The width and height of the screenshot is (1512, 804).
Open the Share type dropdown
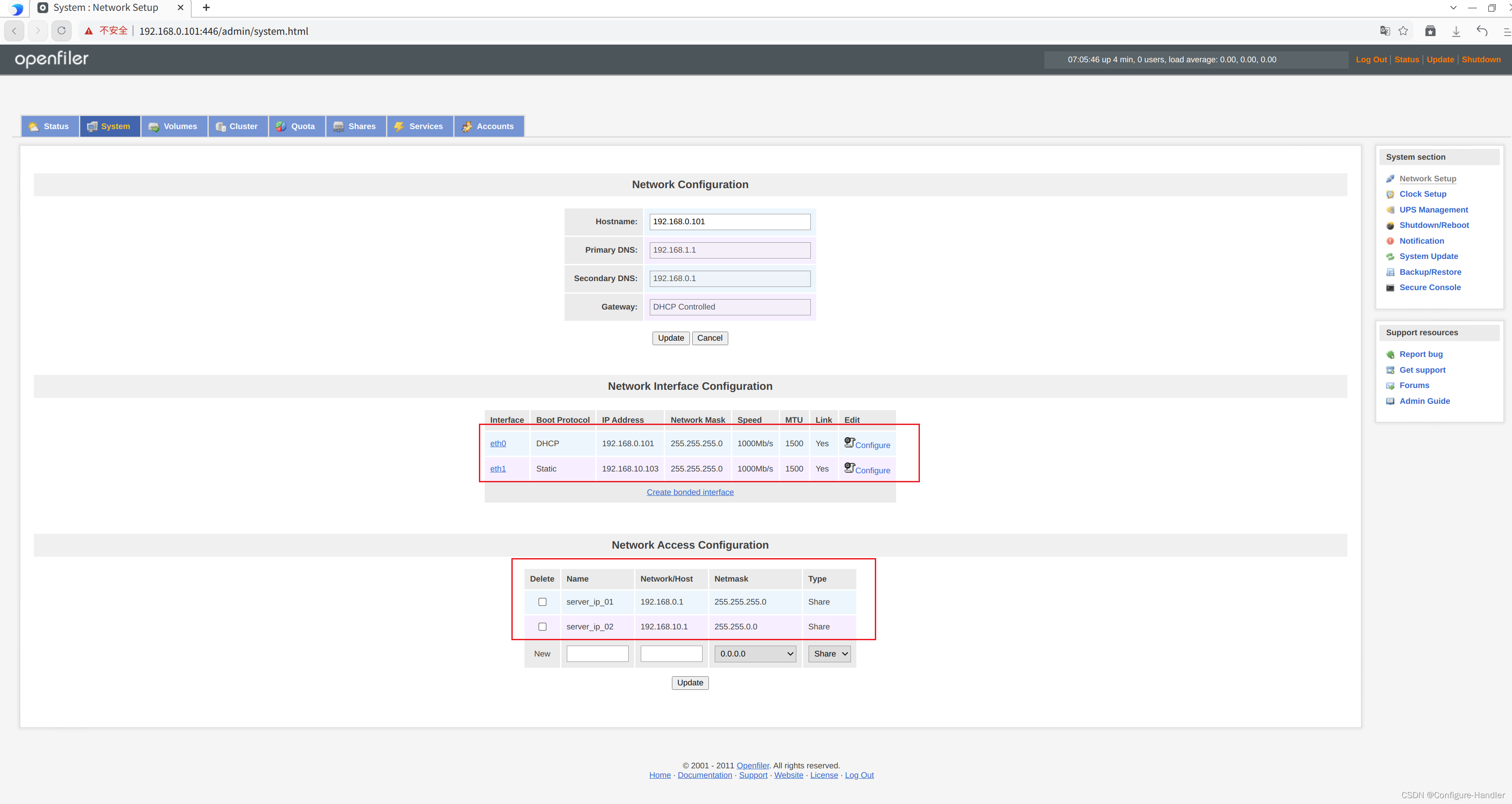(829, 654)
